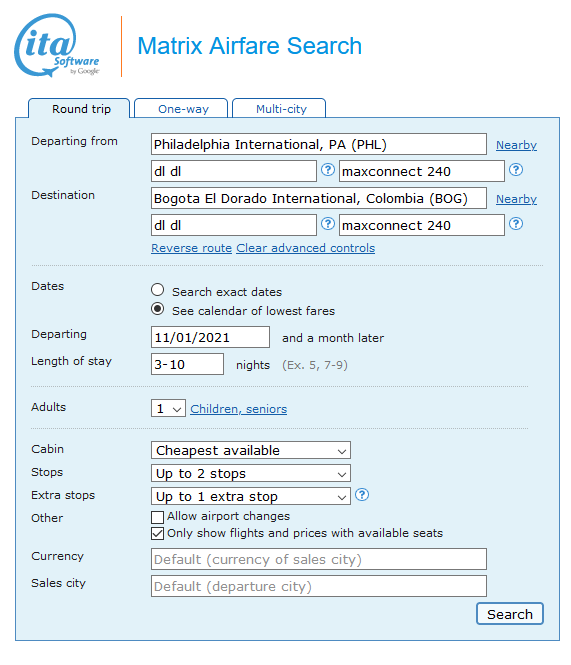
Task: Expand the Extra stops dropdown
Action: 251,496
